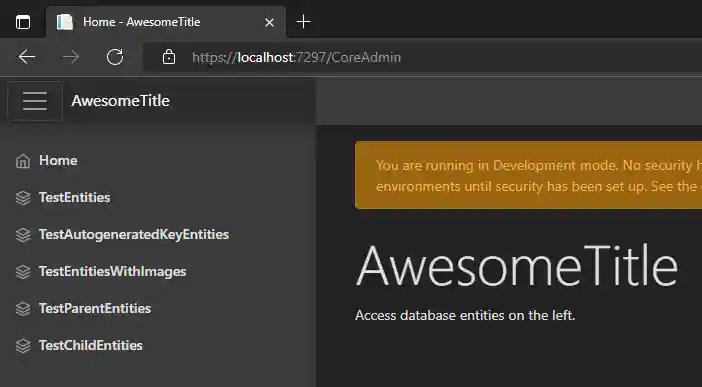
Task: View site security info lock icon
Action: 169,57
